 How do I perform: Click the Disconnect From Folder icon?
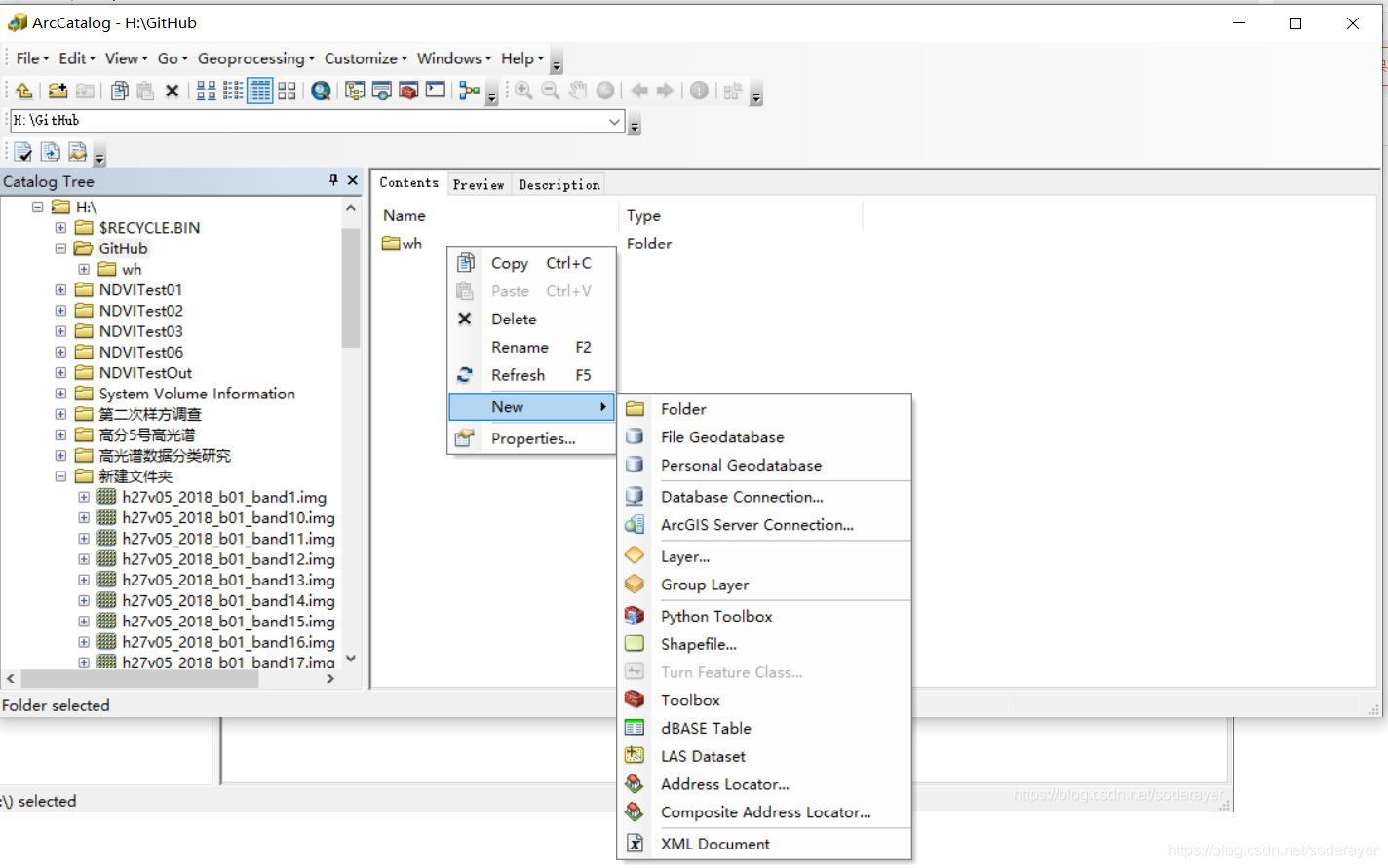[85, 91]
